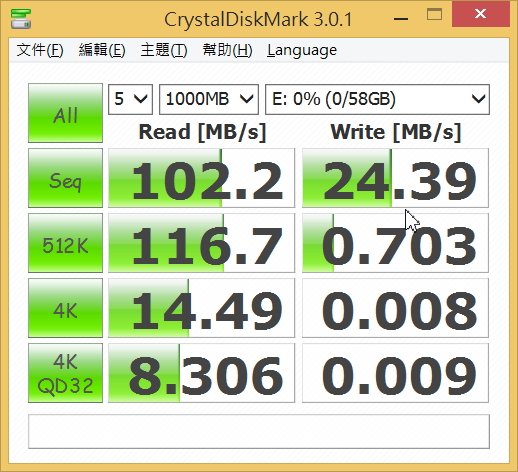Start the Seq benchmark test
518x472 pixels.
coord(65,178)
